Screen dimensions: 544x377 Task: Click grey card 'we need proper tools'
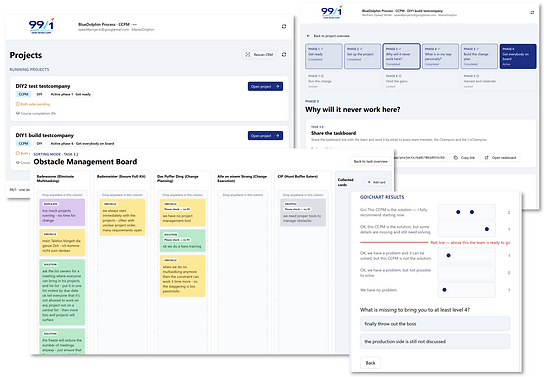303,213
